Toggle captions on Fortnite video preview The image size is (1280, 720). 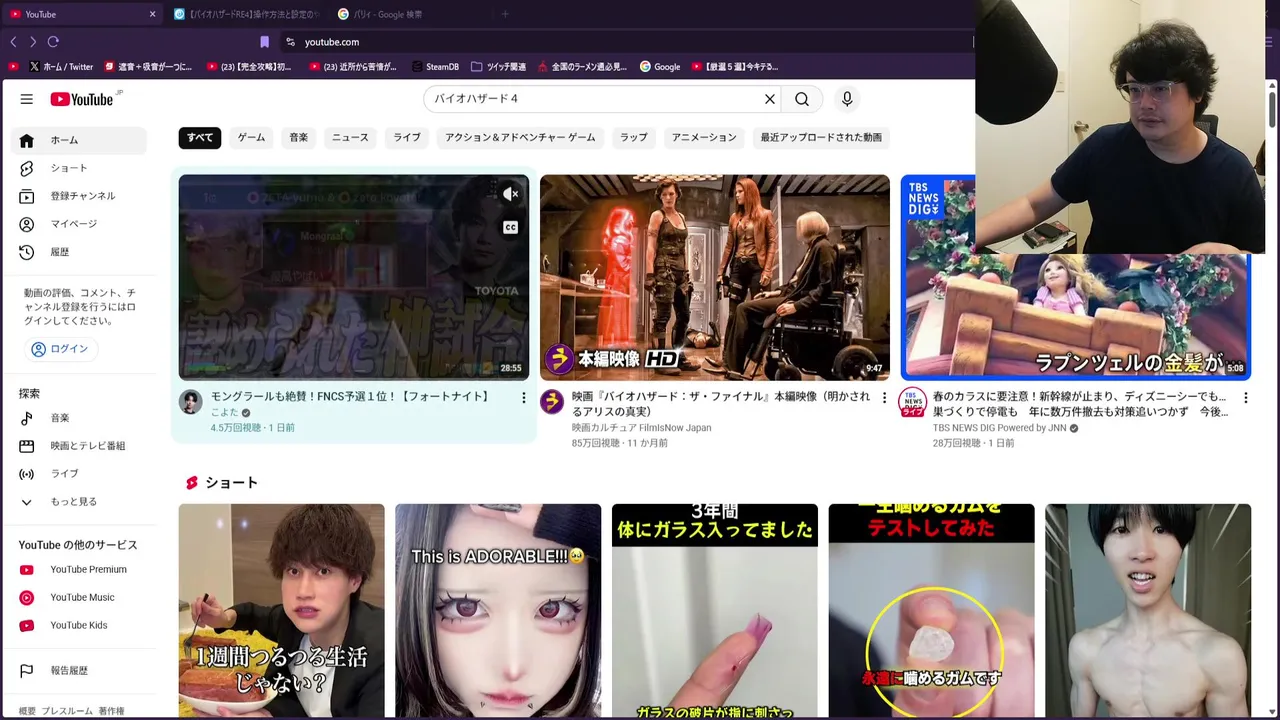[x=510, y=227]
